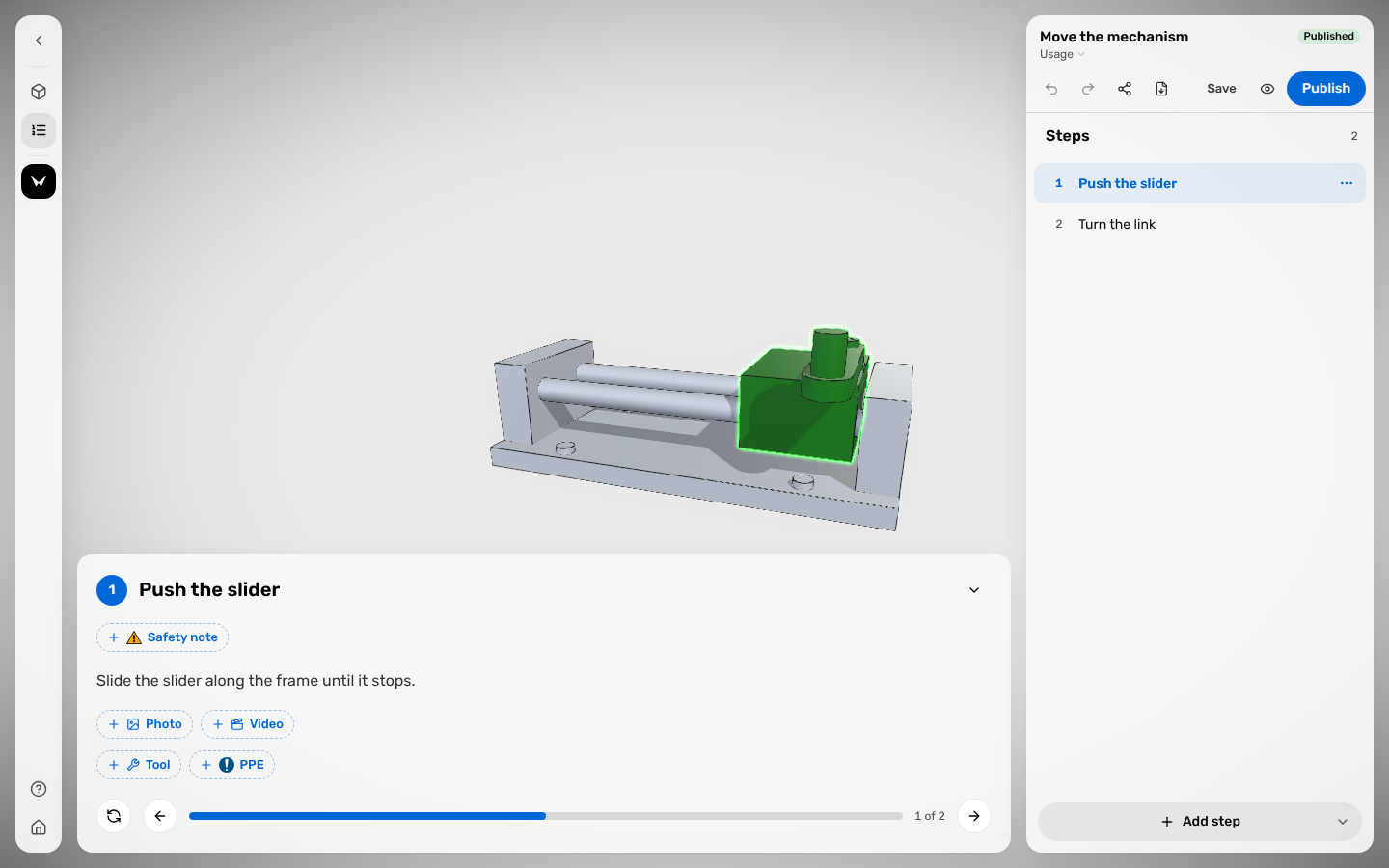Redo the last change
Image resolution: width=1389 pixels, height=868 pixels.
tap(1088, 89)
